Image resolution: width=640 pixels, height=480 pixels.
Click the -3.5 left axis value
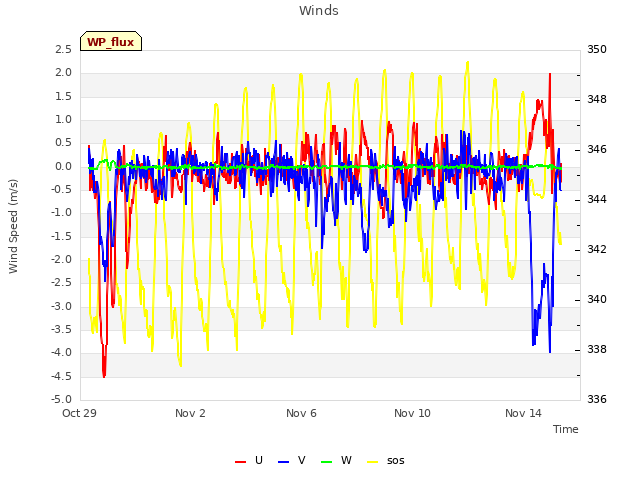point(61,329)
